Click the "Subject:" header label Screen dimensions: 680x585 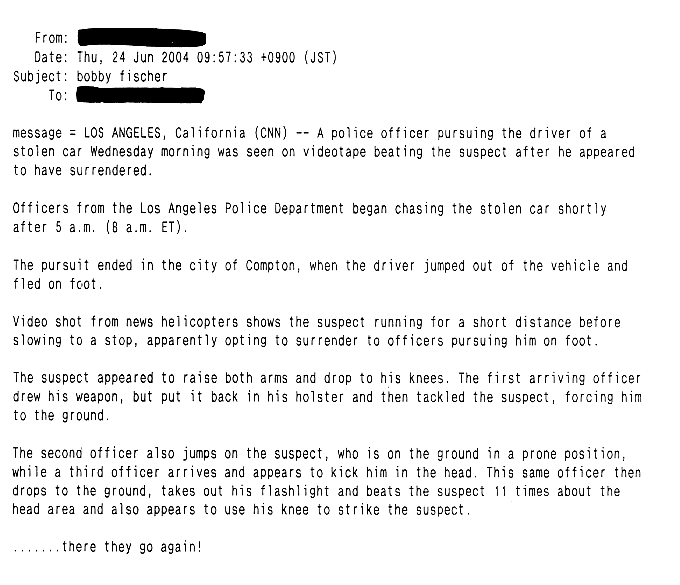coord(40,76)
